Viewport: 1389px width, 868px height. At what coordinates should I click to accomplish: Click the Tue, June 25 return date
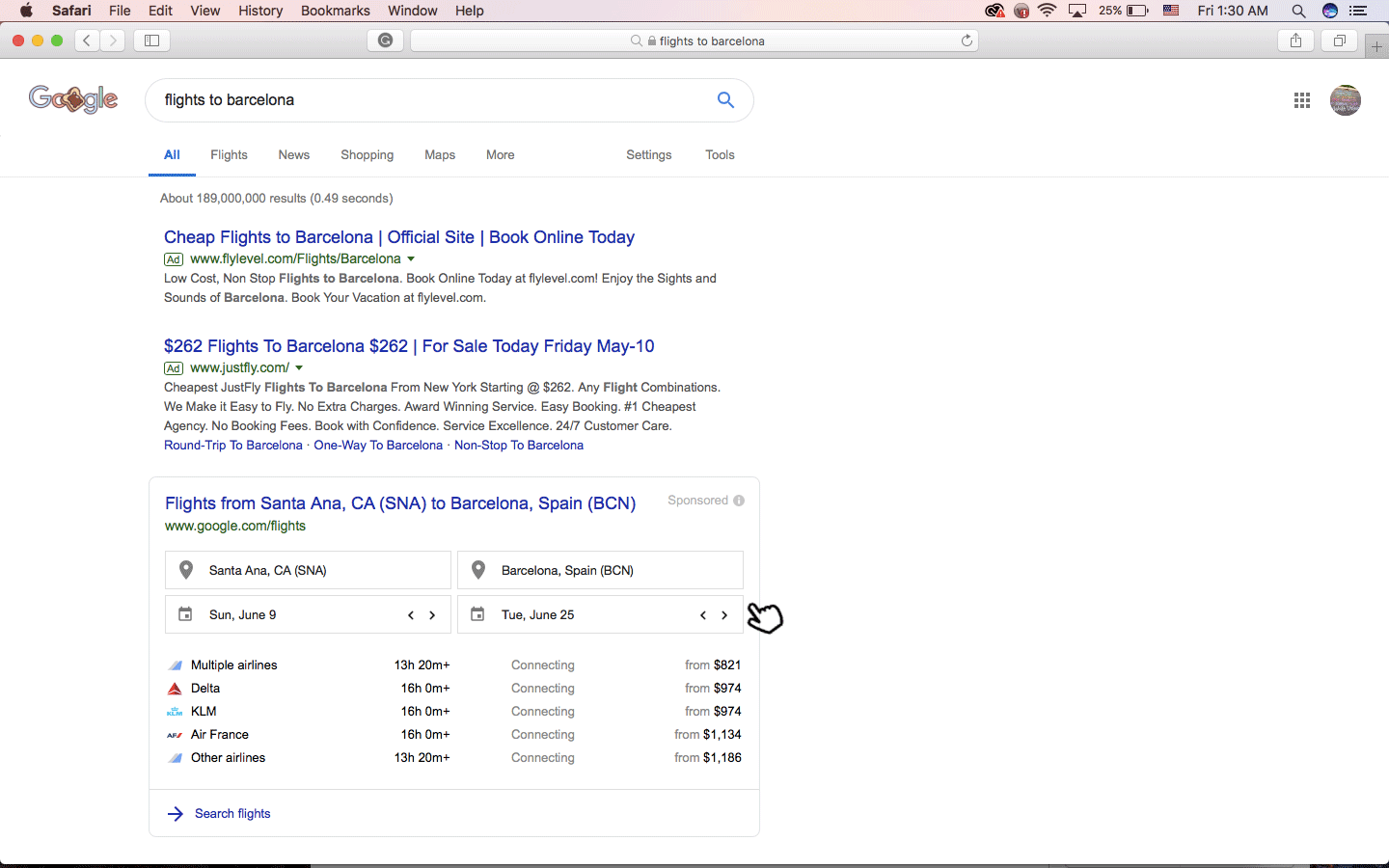click(x=538, y=615)
